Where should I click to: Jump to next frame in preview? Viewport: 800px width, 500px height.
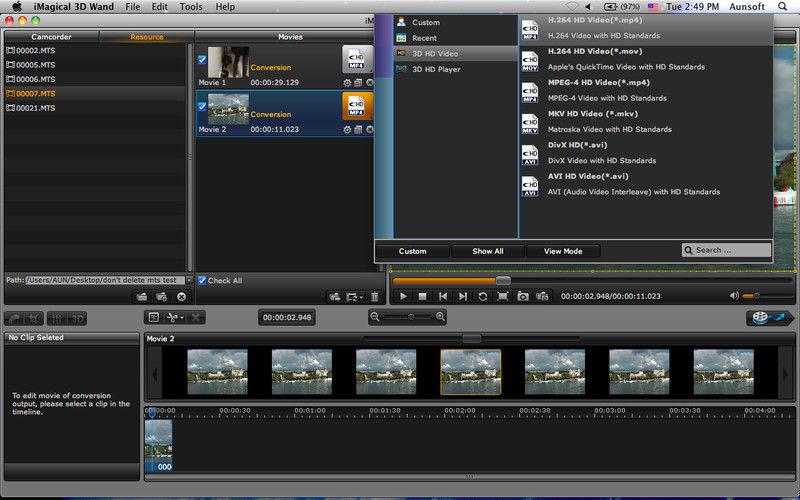click(463, 296)
